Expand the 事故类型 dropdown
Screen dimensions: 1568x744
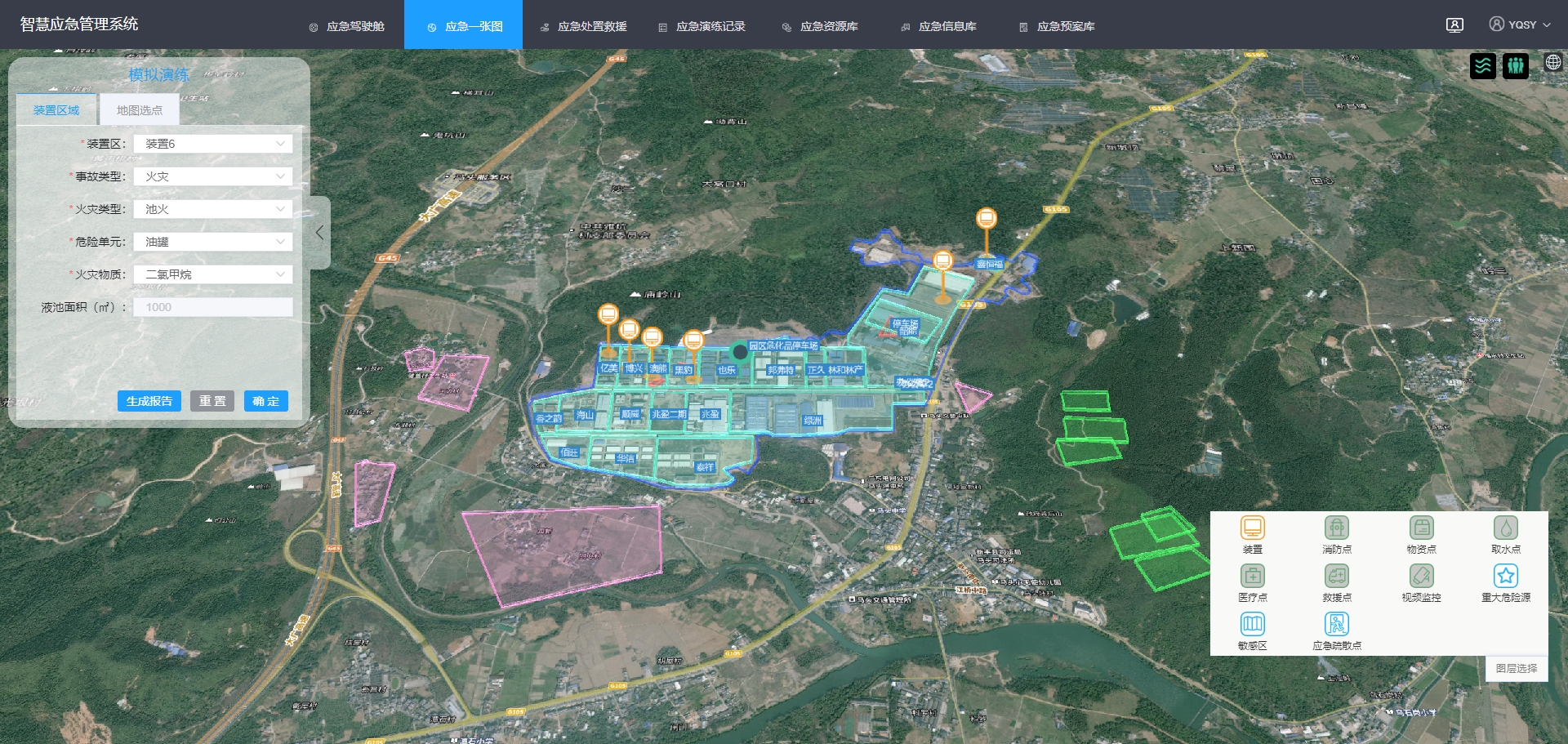[x=213, y=176]
